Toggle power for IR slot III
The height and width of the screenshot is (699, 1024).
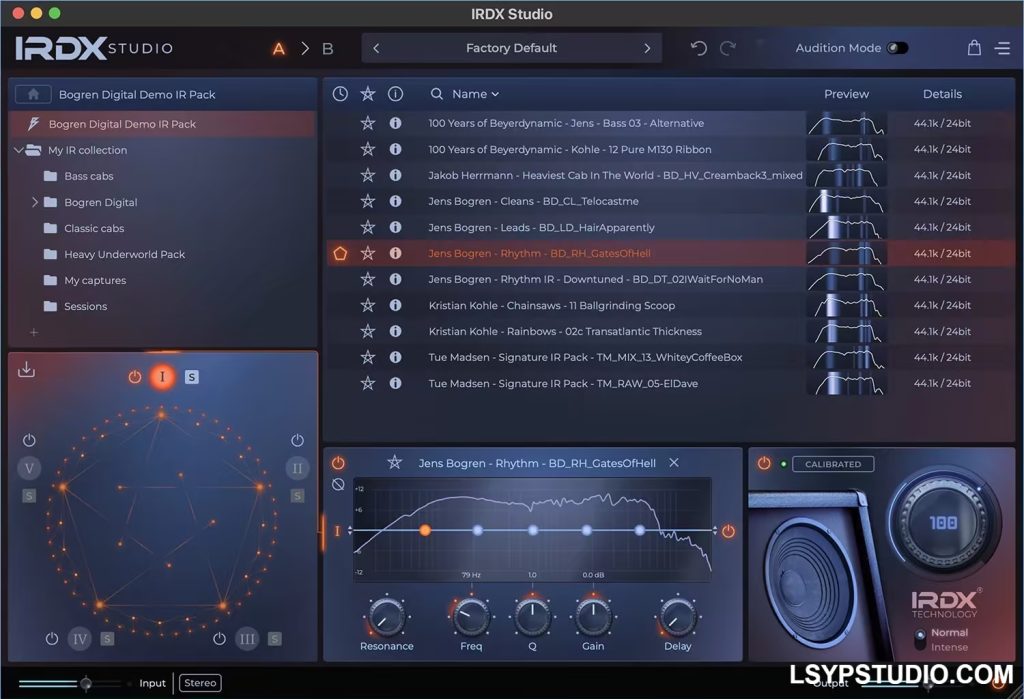click(219, 639)
